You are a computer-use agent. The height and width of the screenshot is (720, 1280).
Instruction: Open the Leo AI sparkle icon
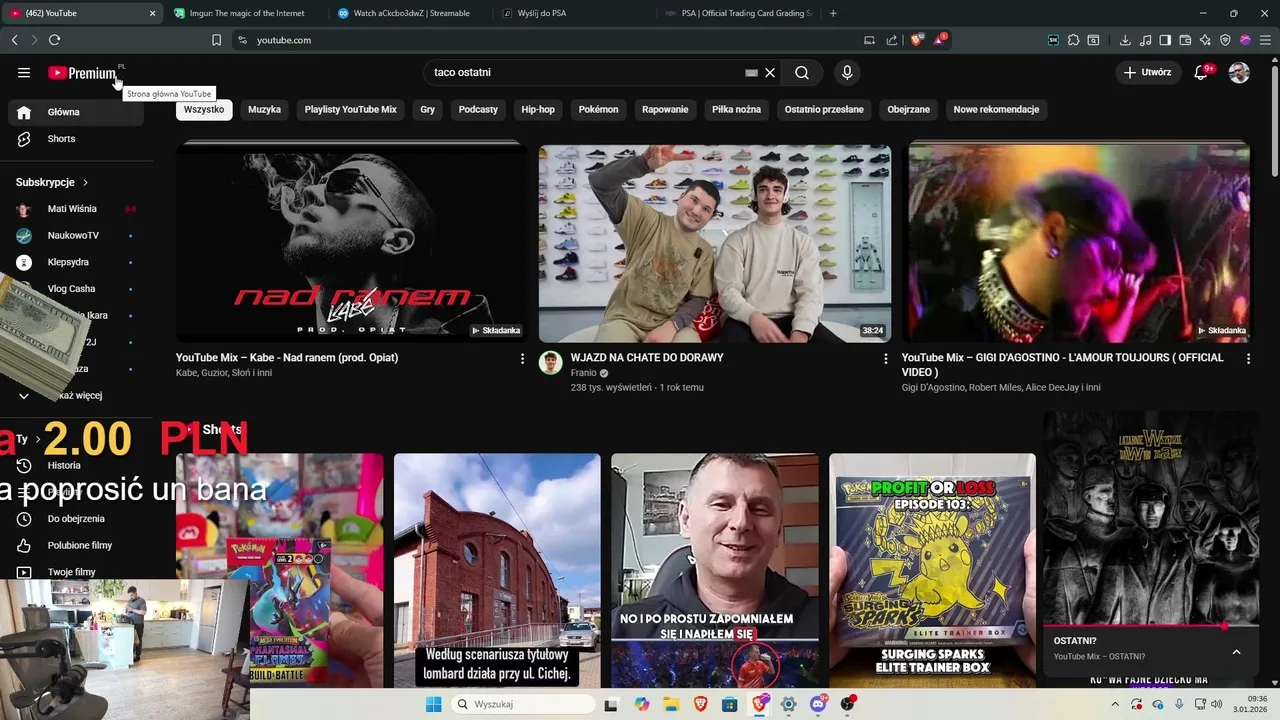[x=1205, y=40]
